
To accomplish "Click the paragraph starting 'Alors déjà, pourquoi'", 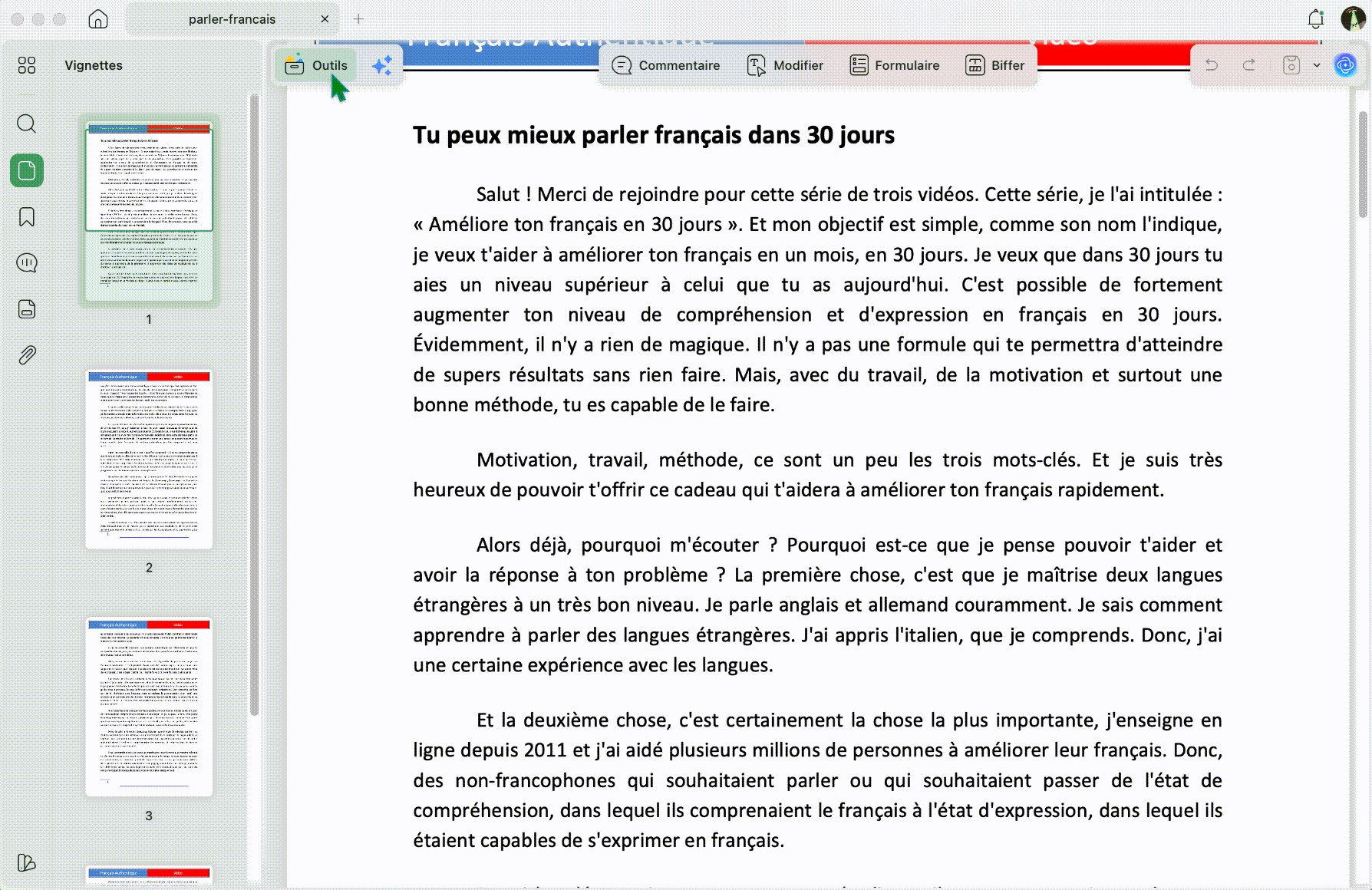I will [818, 605].
